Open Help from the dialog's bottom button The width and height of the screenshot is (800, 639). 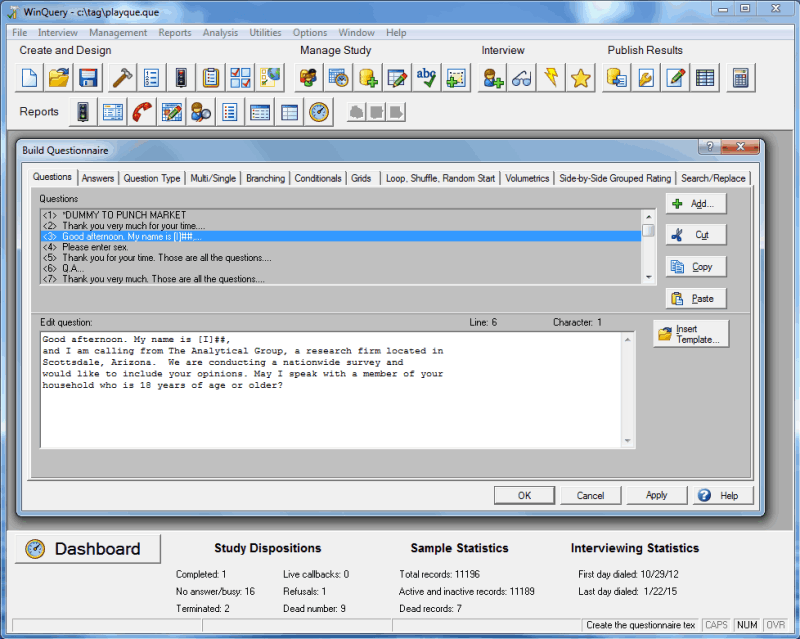723,495
